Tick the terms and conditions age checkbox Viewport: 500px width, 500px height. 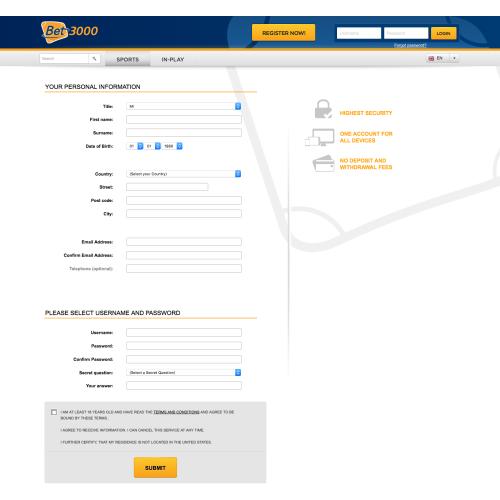click(54, 412)
